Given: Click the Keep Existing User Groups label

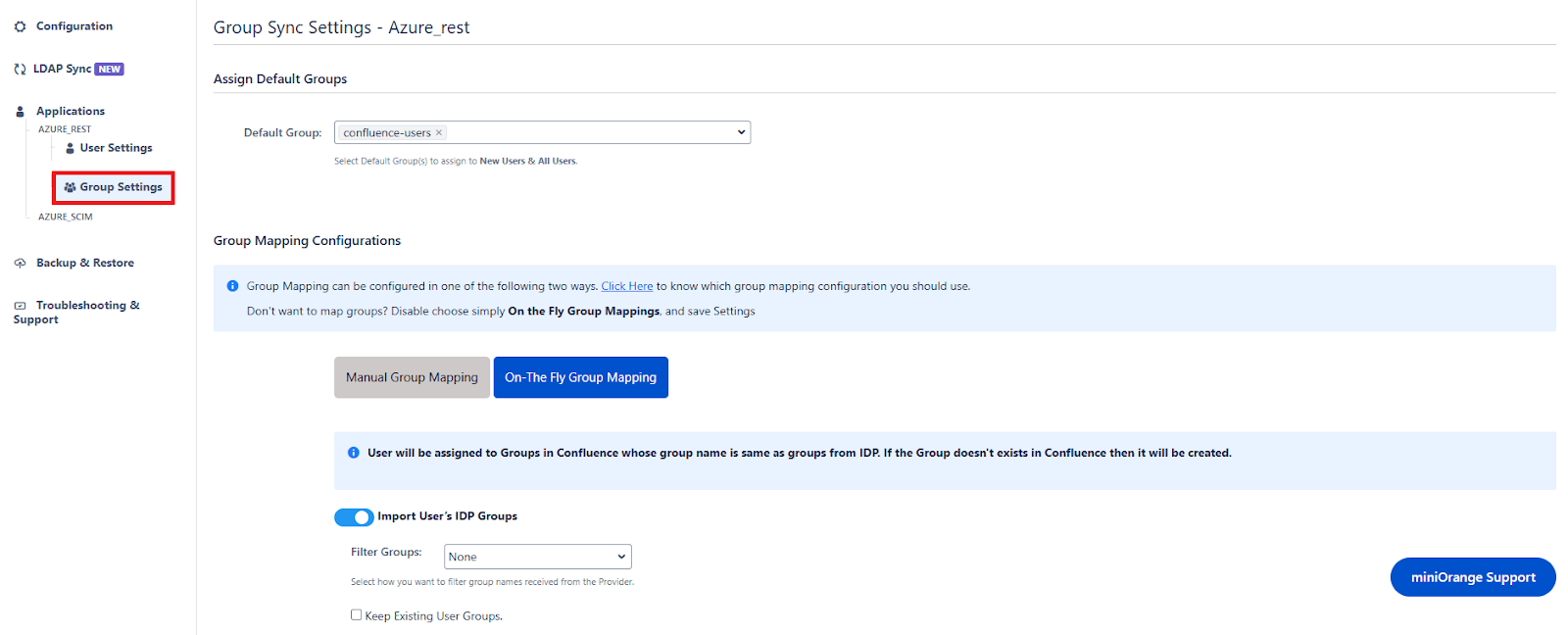Looking at the screenshot, I should pos(433,616).
